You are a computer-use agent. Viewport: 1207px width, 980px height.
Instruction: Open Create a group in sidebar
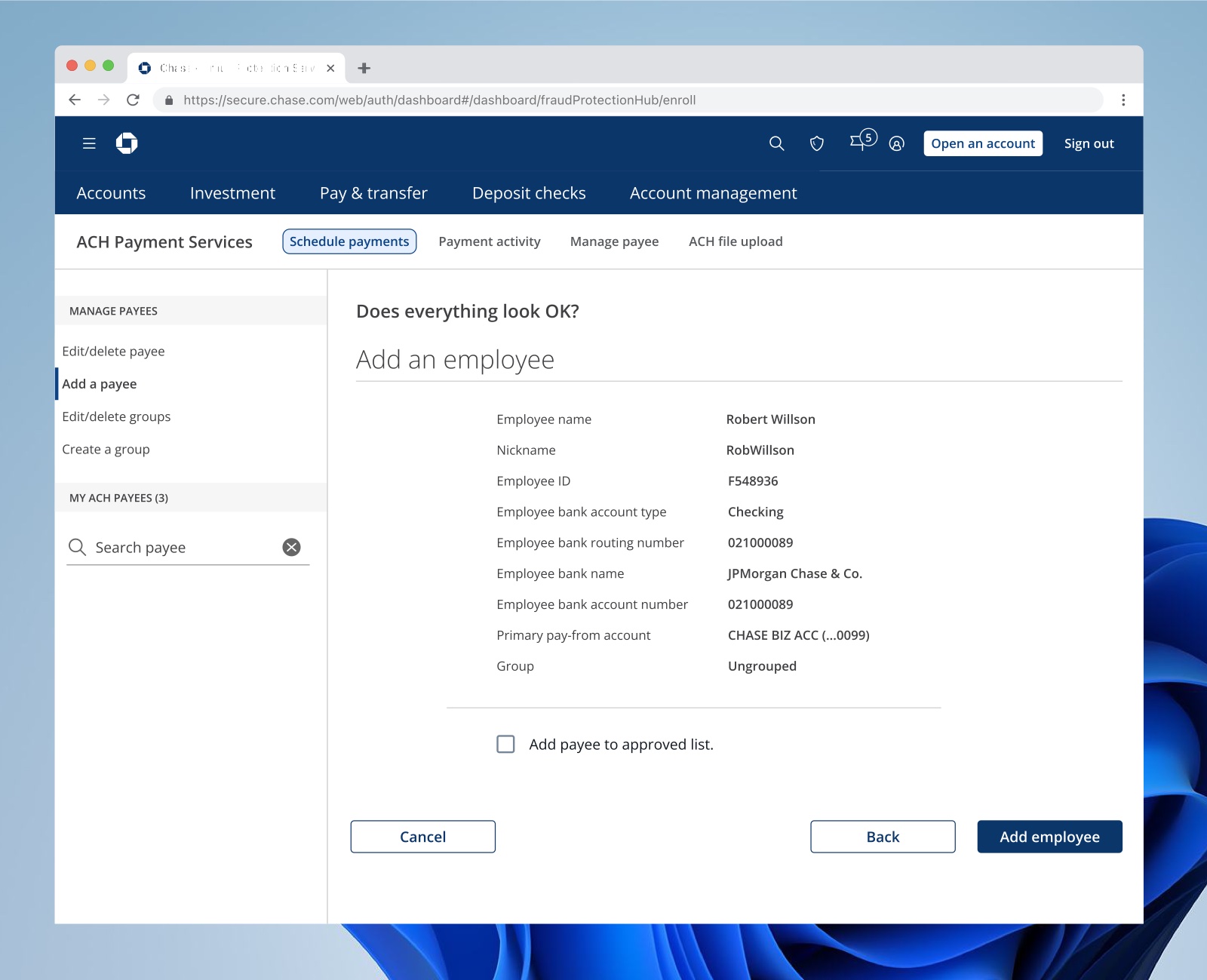[x=106, y=450]
